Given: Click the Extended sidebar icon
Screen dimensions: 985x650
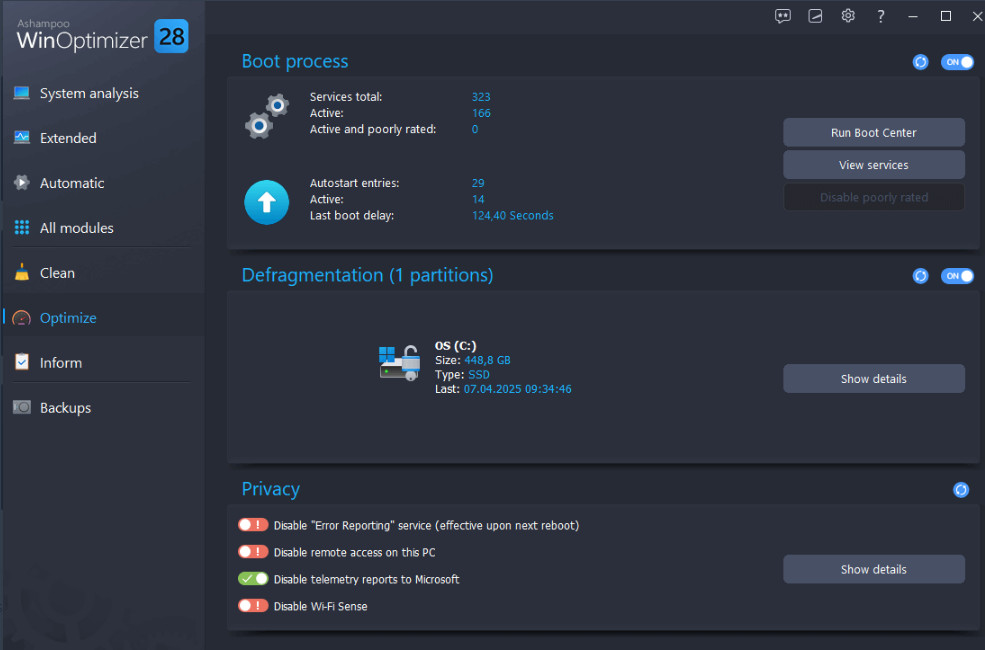Looking at the screenshot, I should tap(22, 138).
